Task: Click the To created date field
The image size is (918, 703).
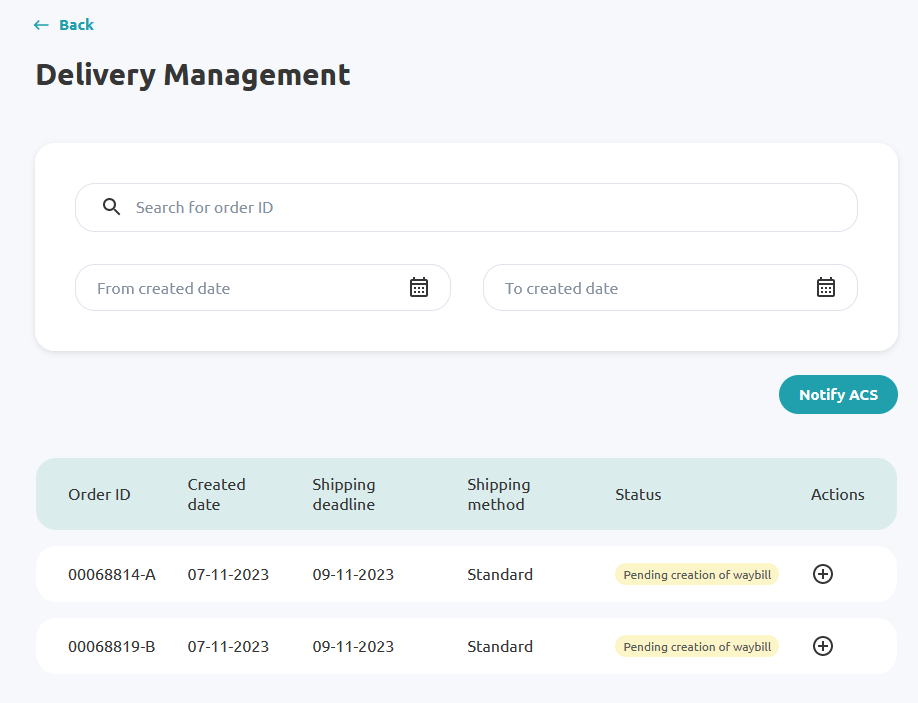Action: [x=670, y=287]
